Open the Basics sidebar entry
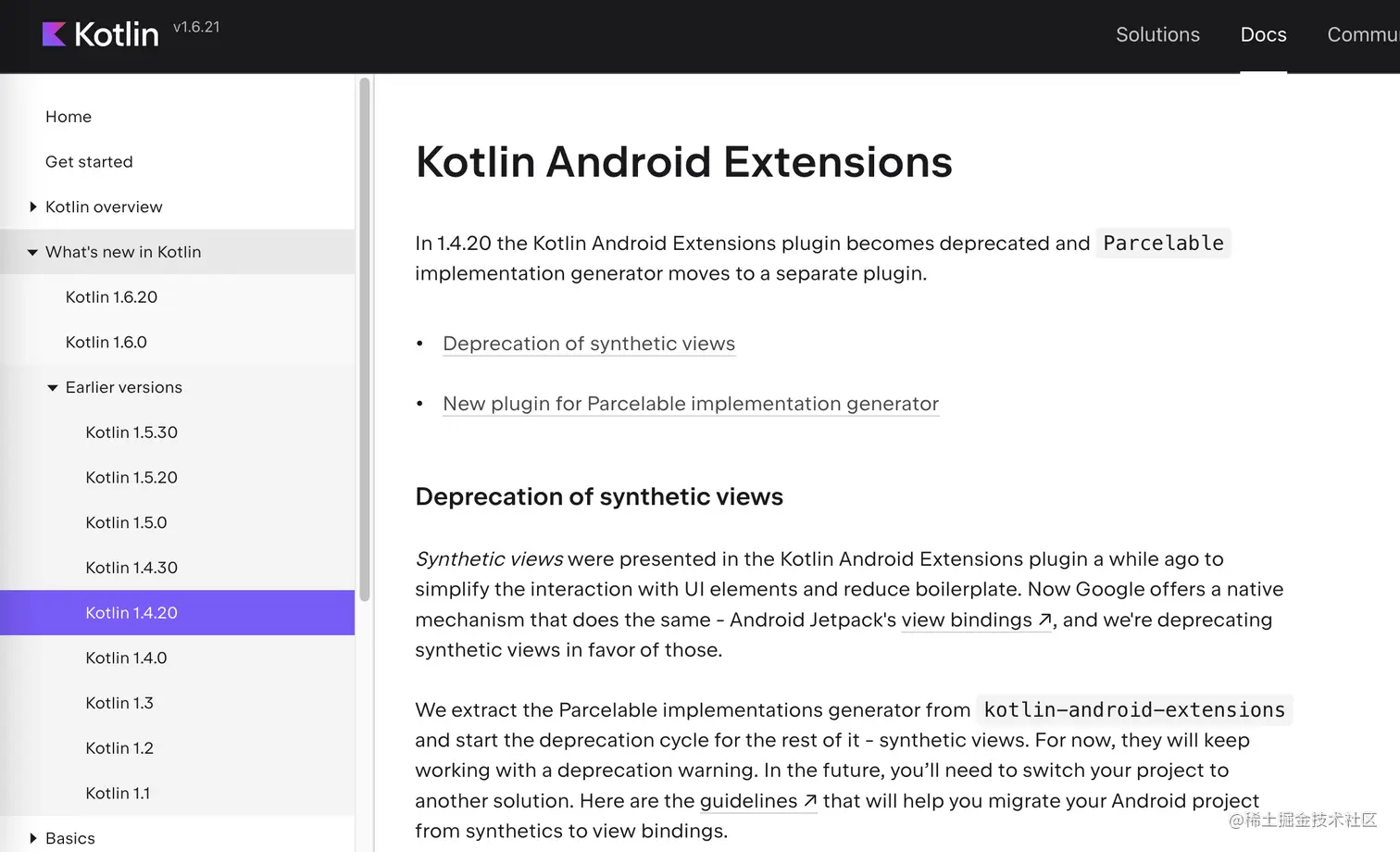1400x852 pixels. point(70,838)
